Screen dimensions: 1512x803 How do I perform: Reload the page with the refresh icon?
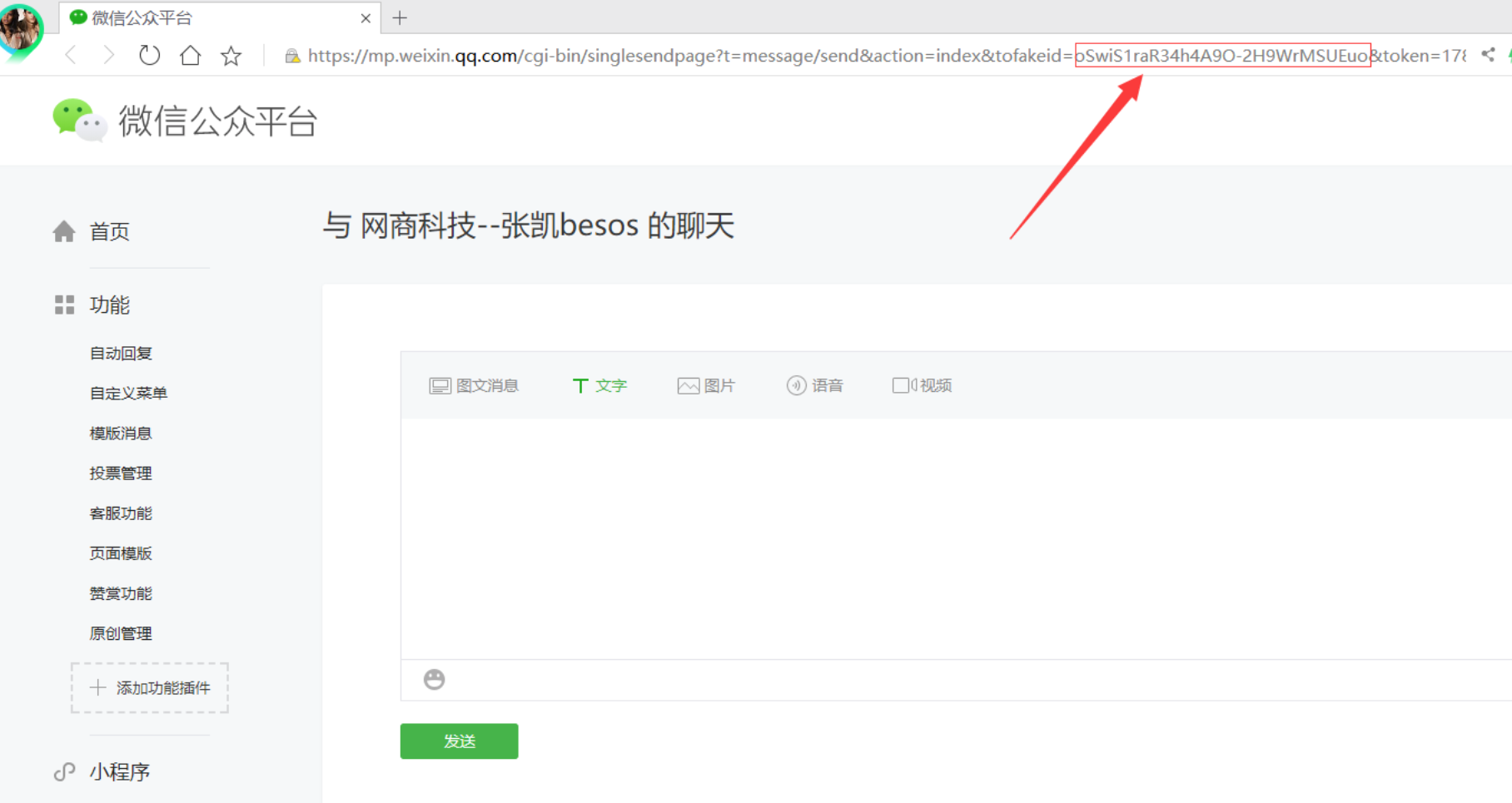tap(149, 56)
